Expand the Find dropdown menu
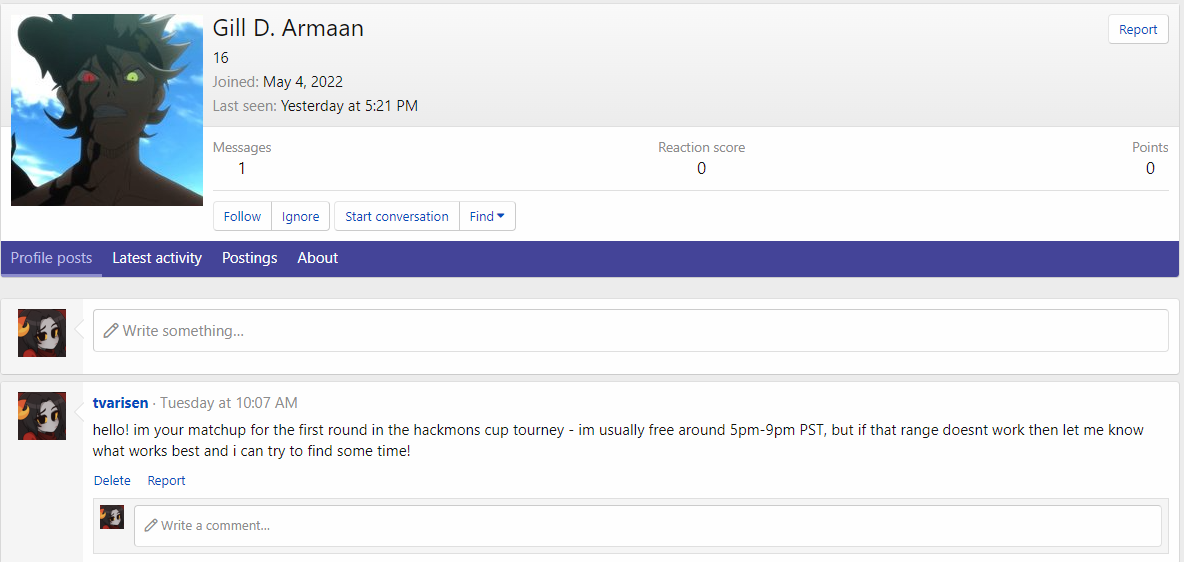This screenshot has width=1184, height=562. 487,216
